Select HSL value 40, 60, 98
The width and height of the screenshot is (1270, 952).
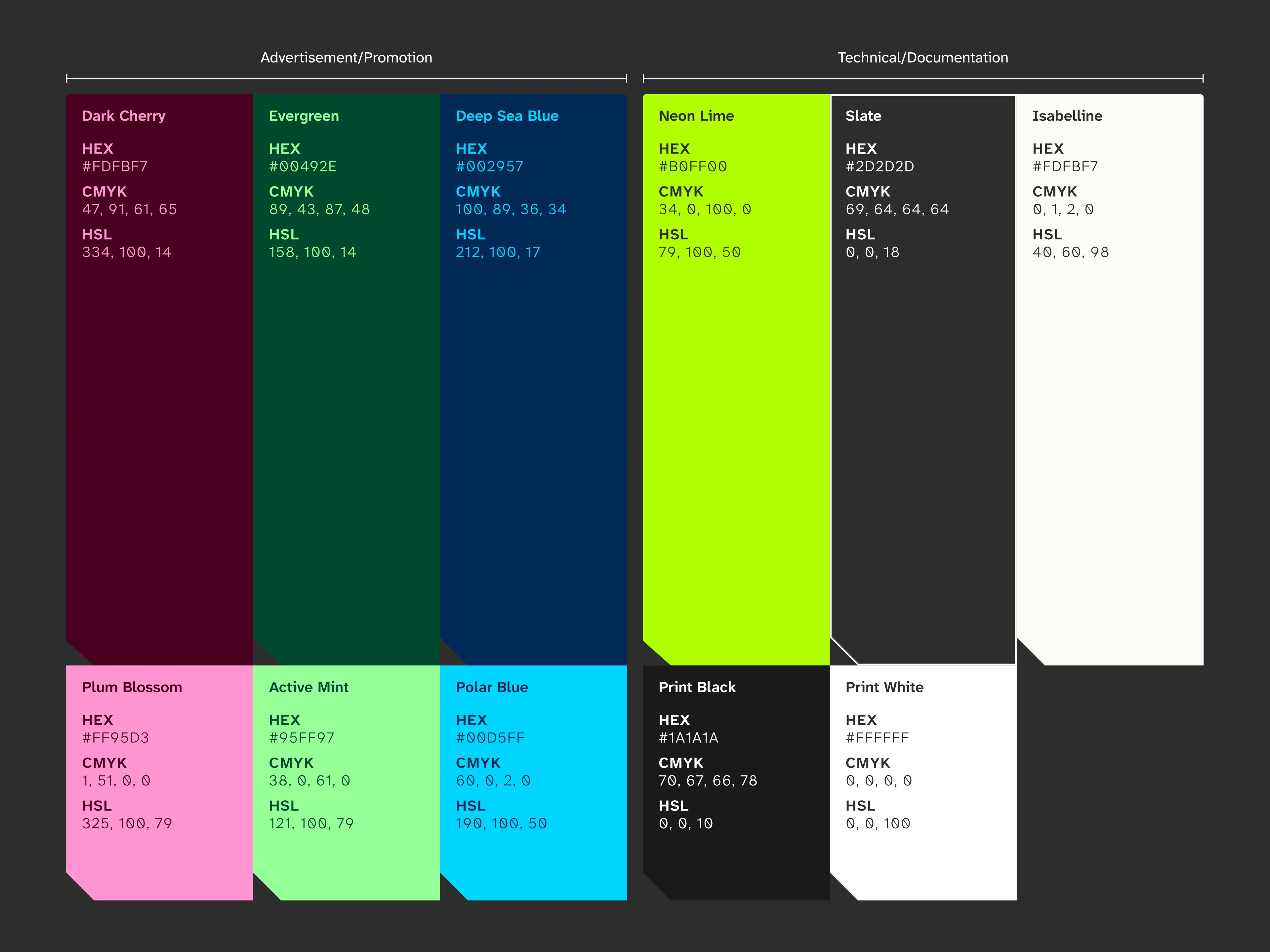1070,253
